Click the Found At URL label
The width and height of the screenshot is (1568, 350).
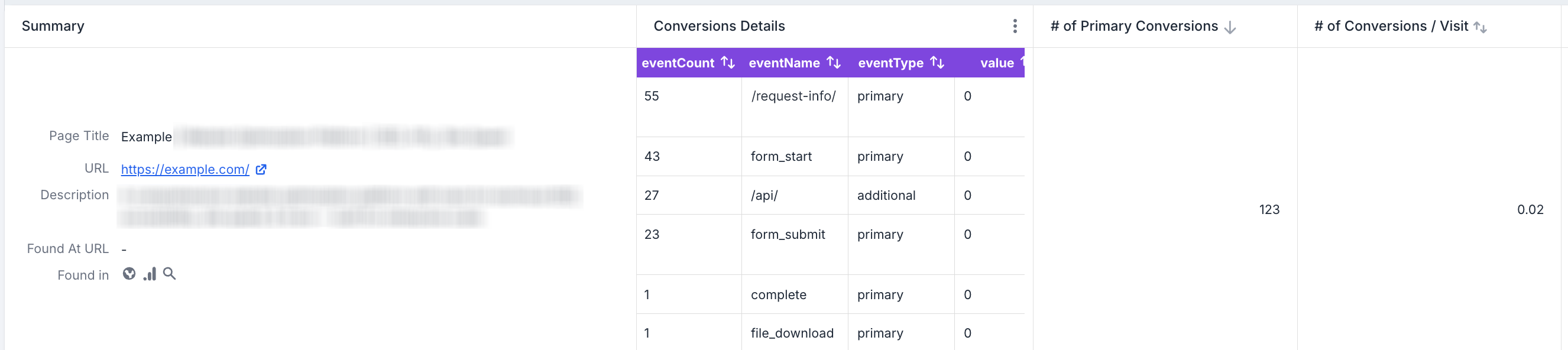pyautogui.click(x=67, y=248)
